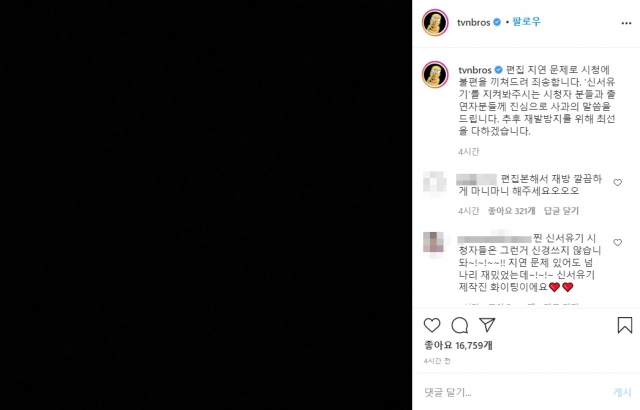Like the first comment with heart
640x410 pixels.
[618, 182]
